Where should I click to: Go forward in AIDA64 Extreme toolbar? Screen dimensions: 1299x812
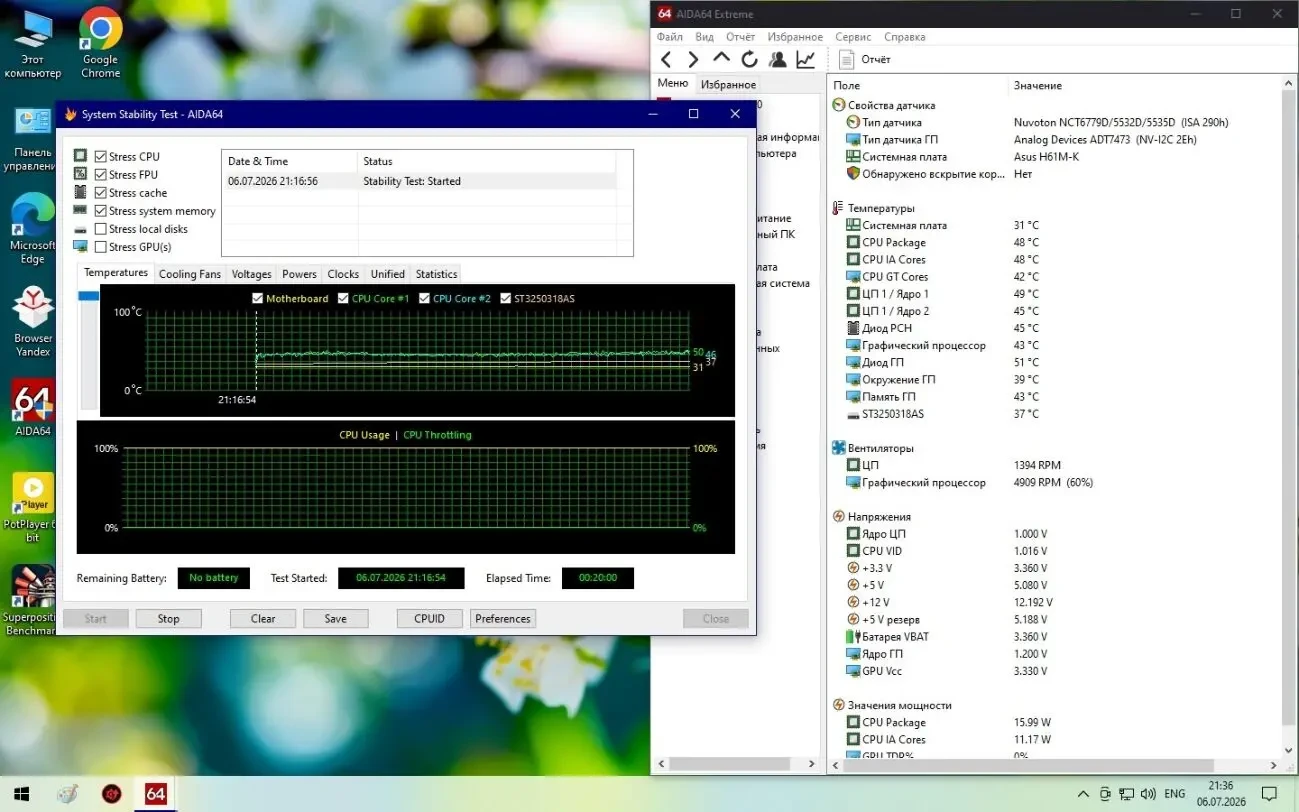(x=693, y=60)
